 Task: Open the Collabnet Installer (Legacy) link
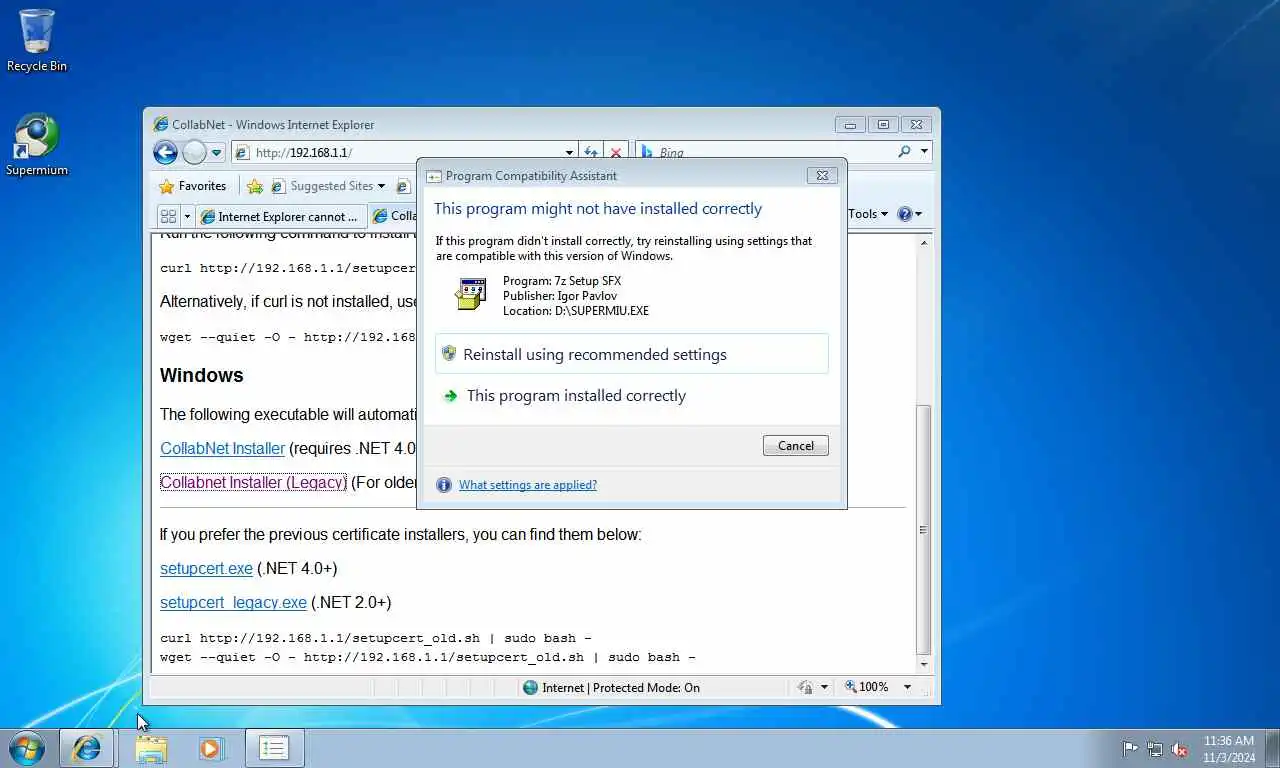[x=253, y=482]
